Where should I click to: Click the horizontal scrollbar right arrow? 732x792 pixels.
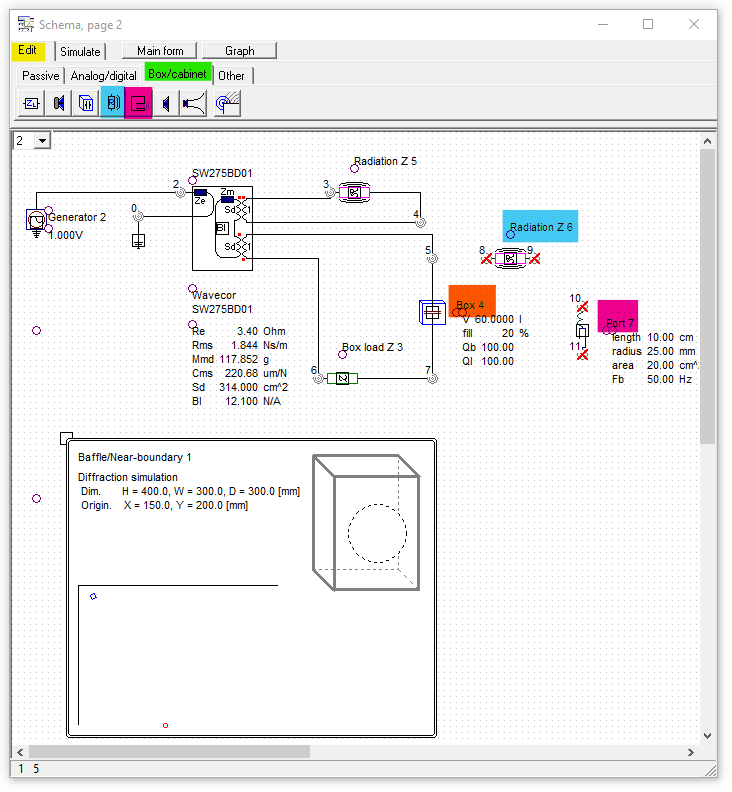[690, 752]
